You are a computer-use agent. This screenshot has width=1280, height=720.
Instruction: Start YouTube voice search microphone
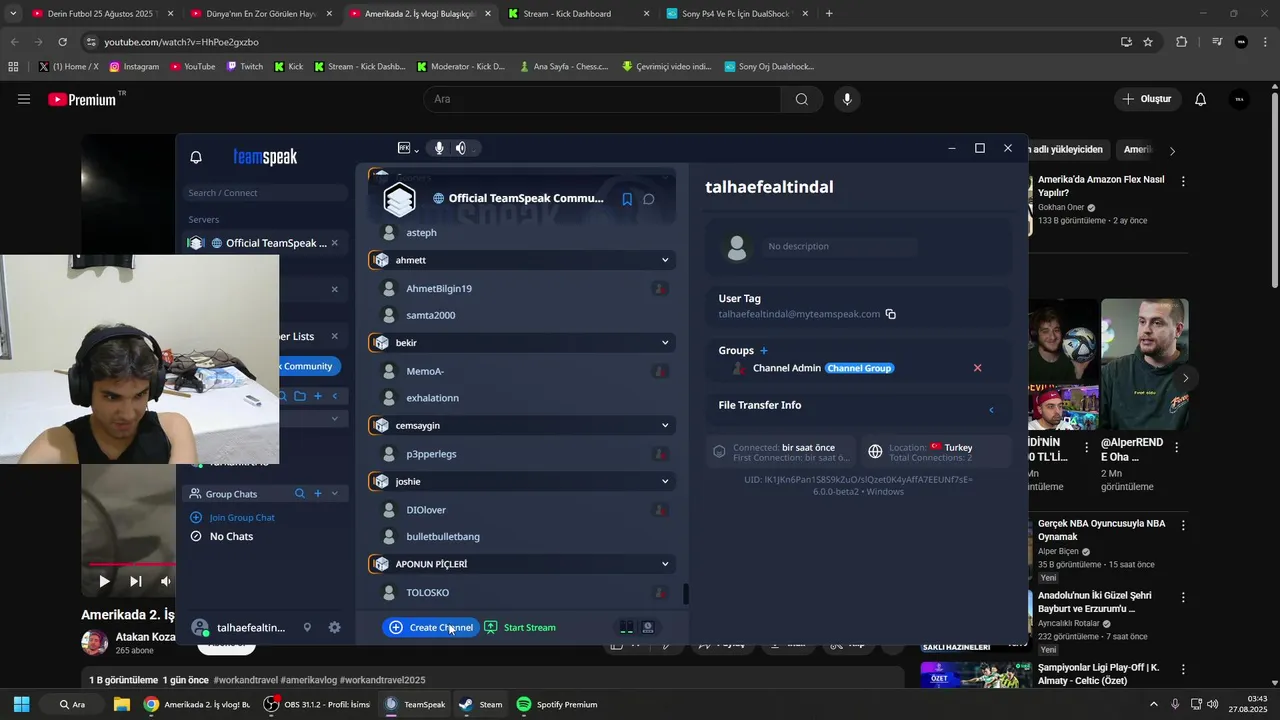[847, 99]
